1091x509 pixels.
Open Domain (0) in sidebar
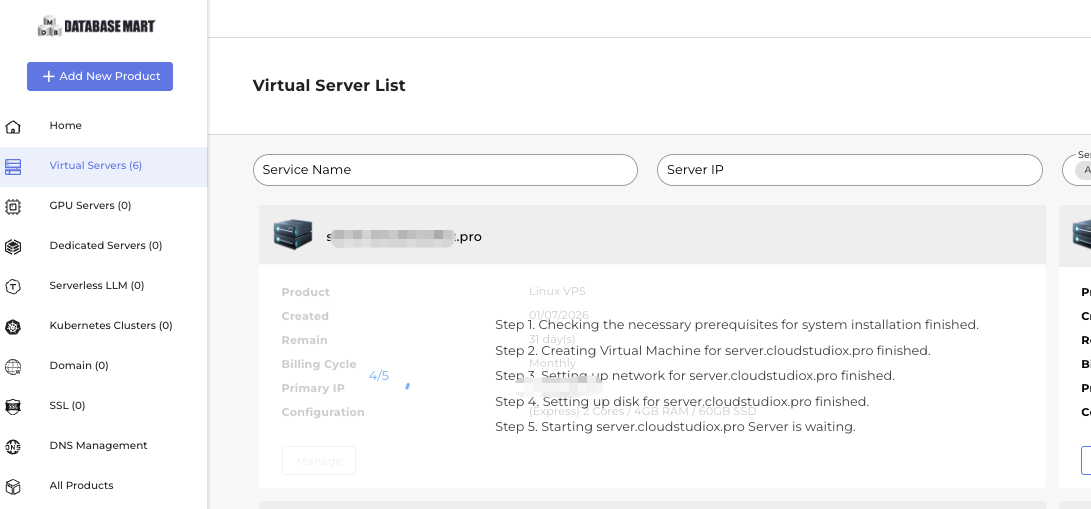(x=79, y=366)
